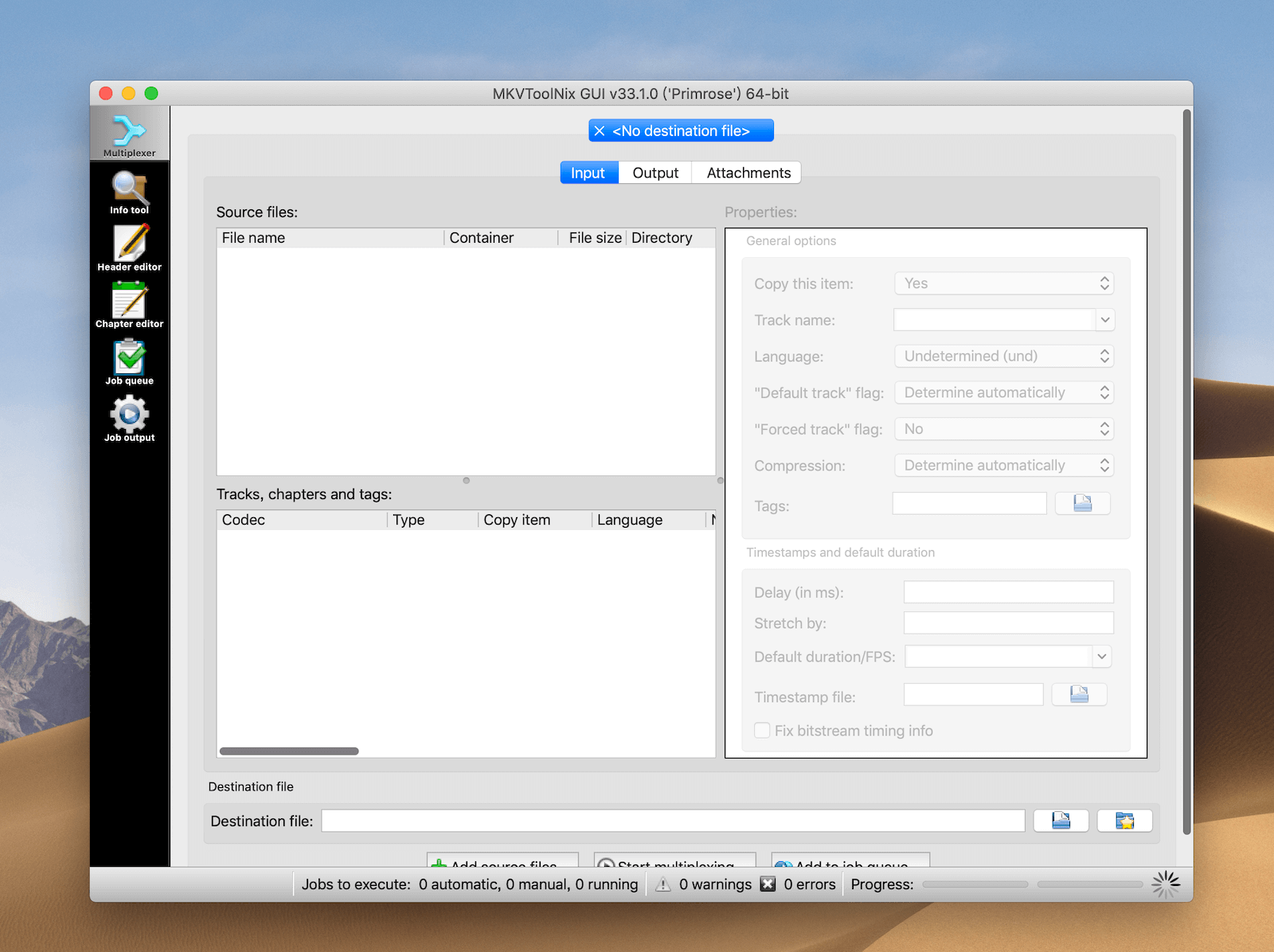Click the warnings triangle icon
Image resolution: width=1274 pixels, height=952 pixels.
662,884
